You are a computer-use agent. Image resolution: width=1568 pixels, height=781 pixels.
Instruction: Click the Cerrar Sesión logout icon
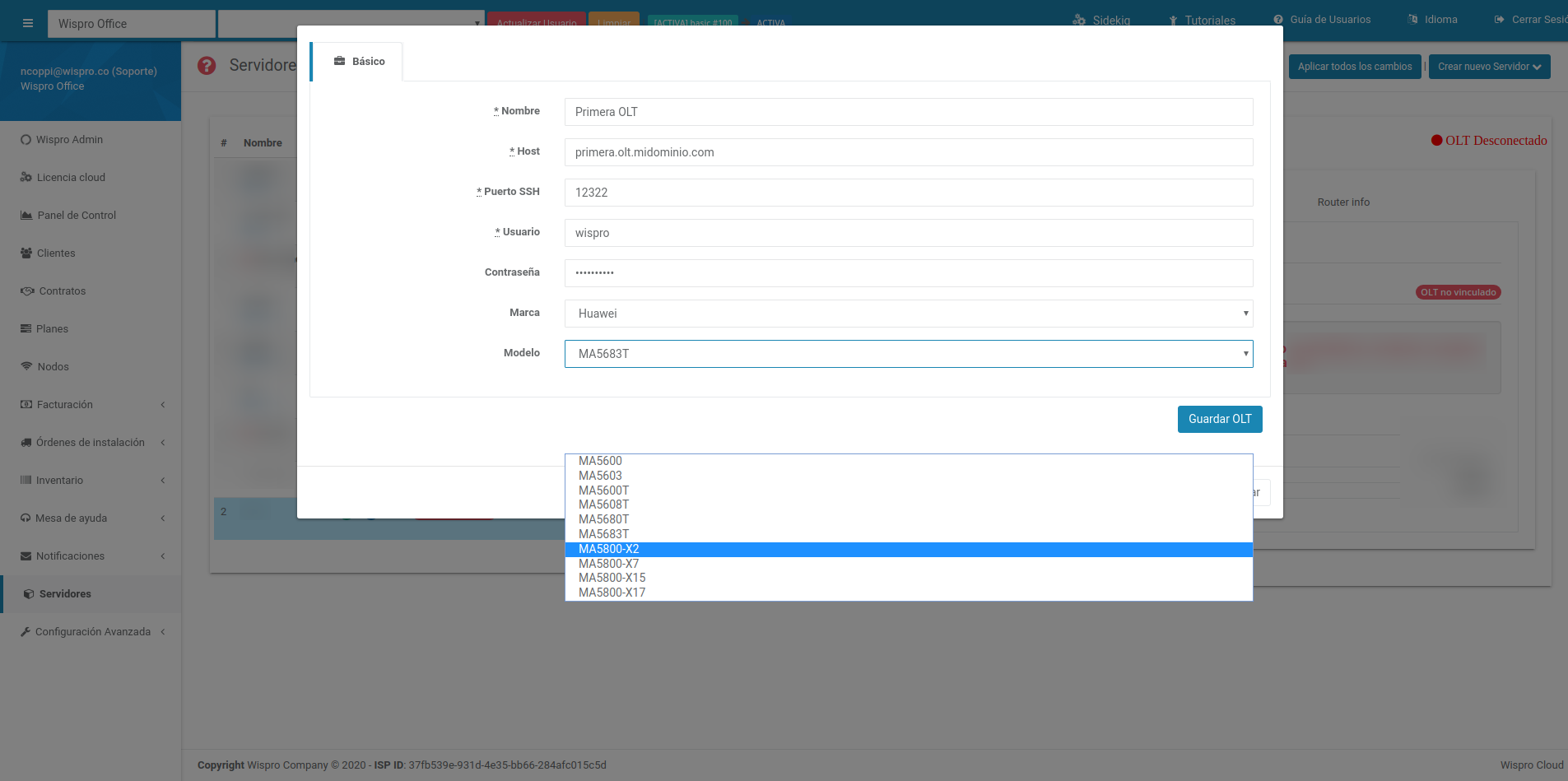point(1500,20)
